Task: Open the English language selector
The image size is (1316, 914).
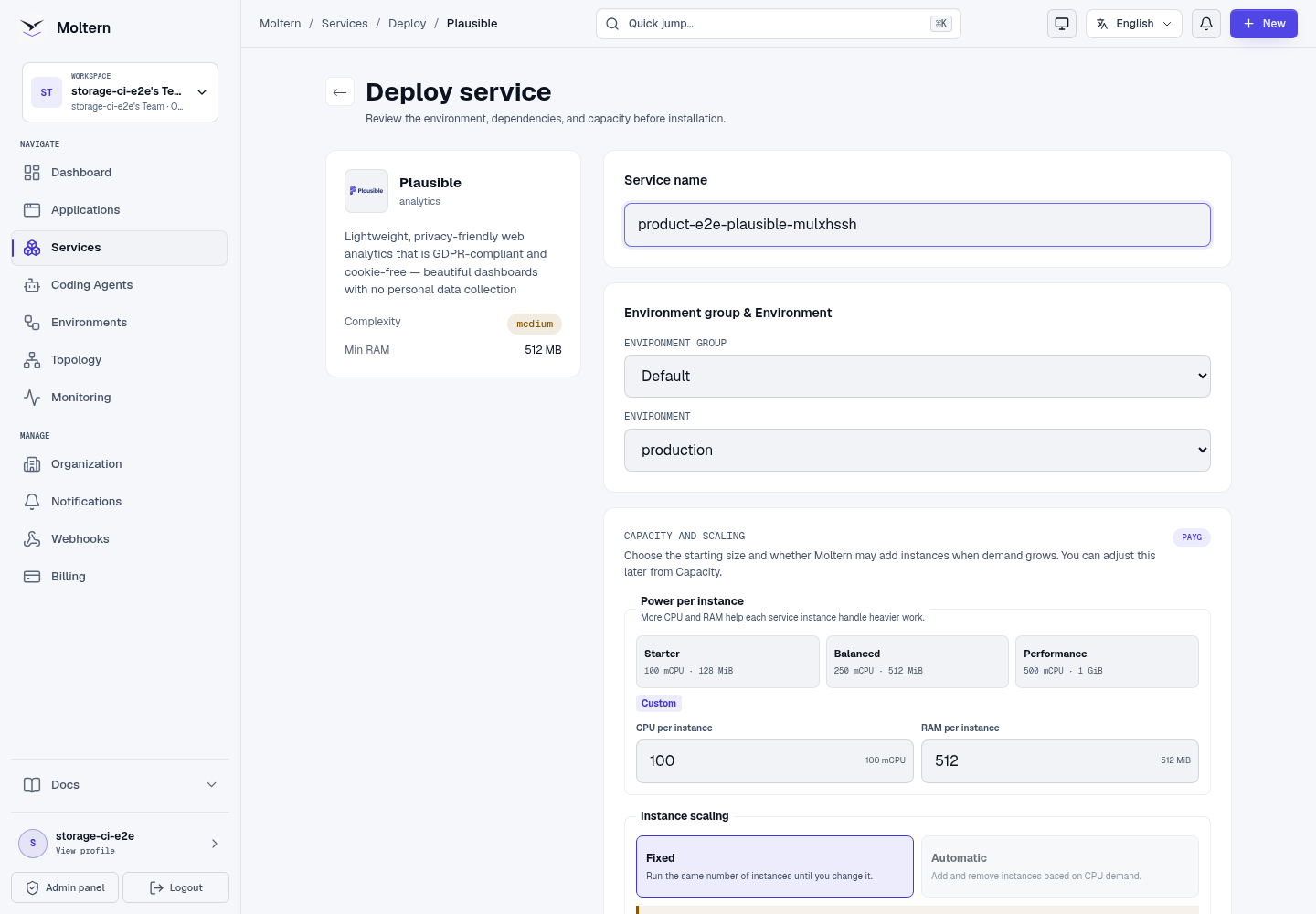Action: coord(1134,24)
